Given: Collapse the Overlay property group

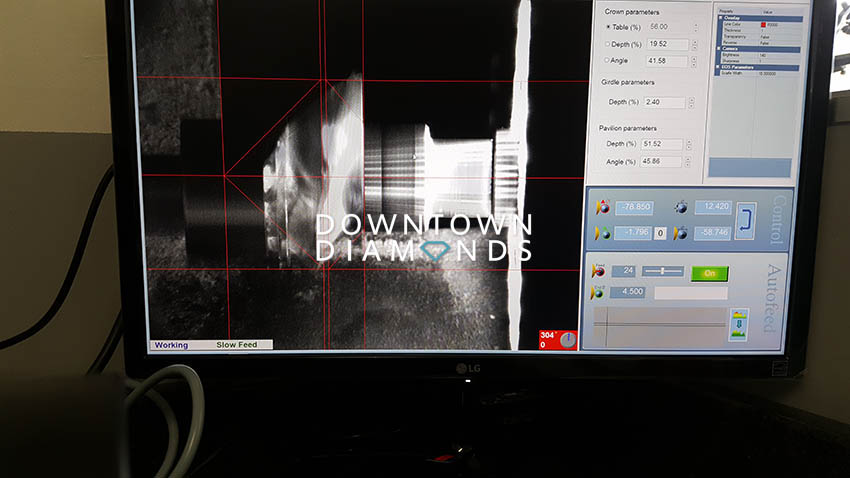Looking at the screenshot, I should (x=720, y=18).
